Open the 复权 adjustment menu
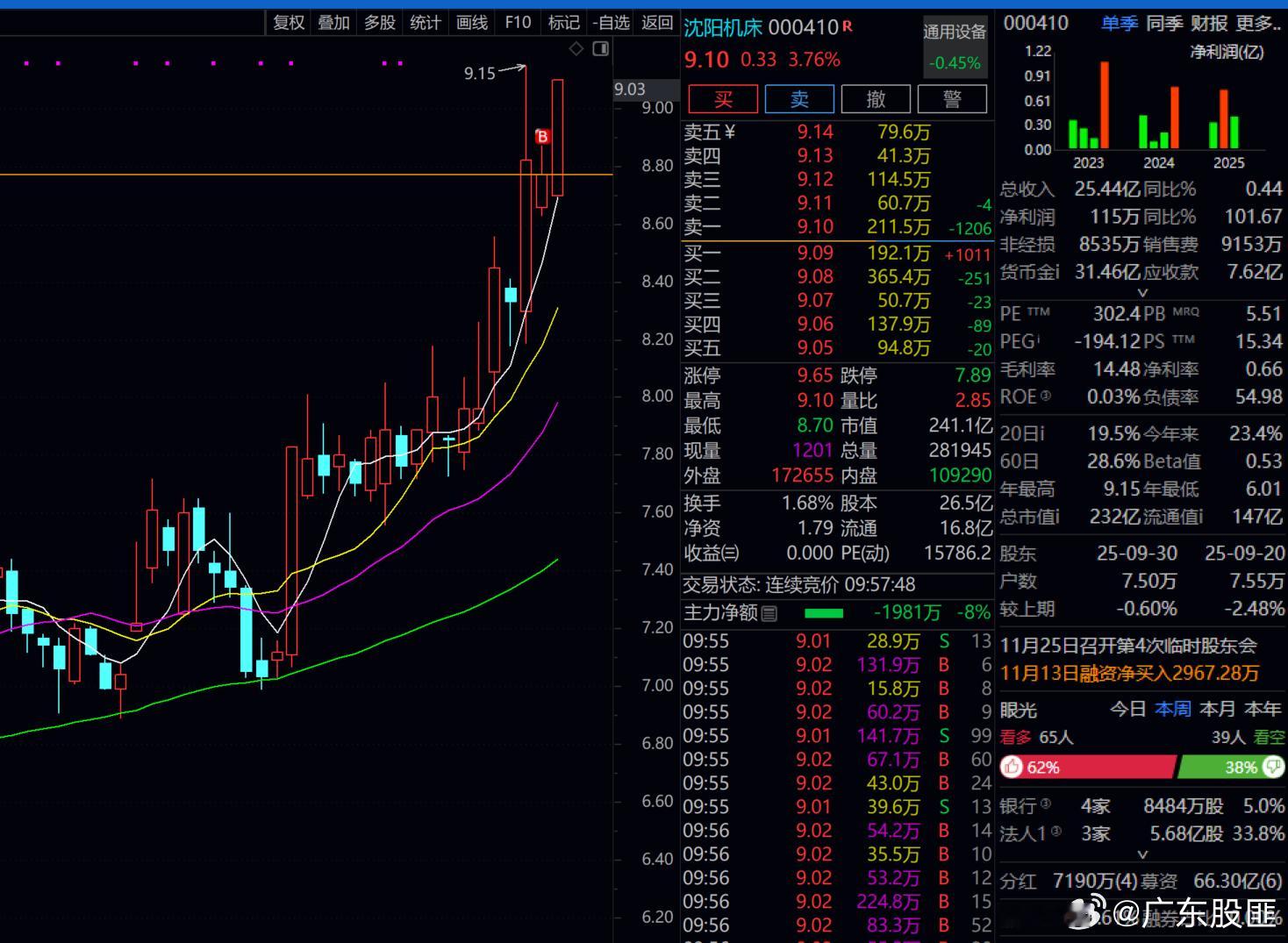 [289, 23]
